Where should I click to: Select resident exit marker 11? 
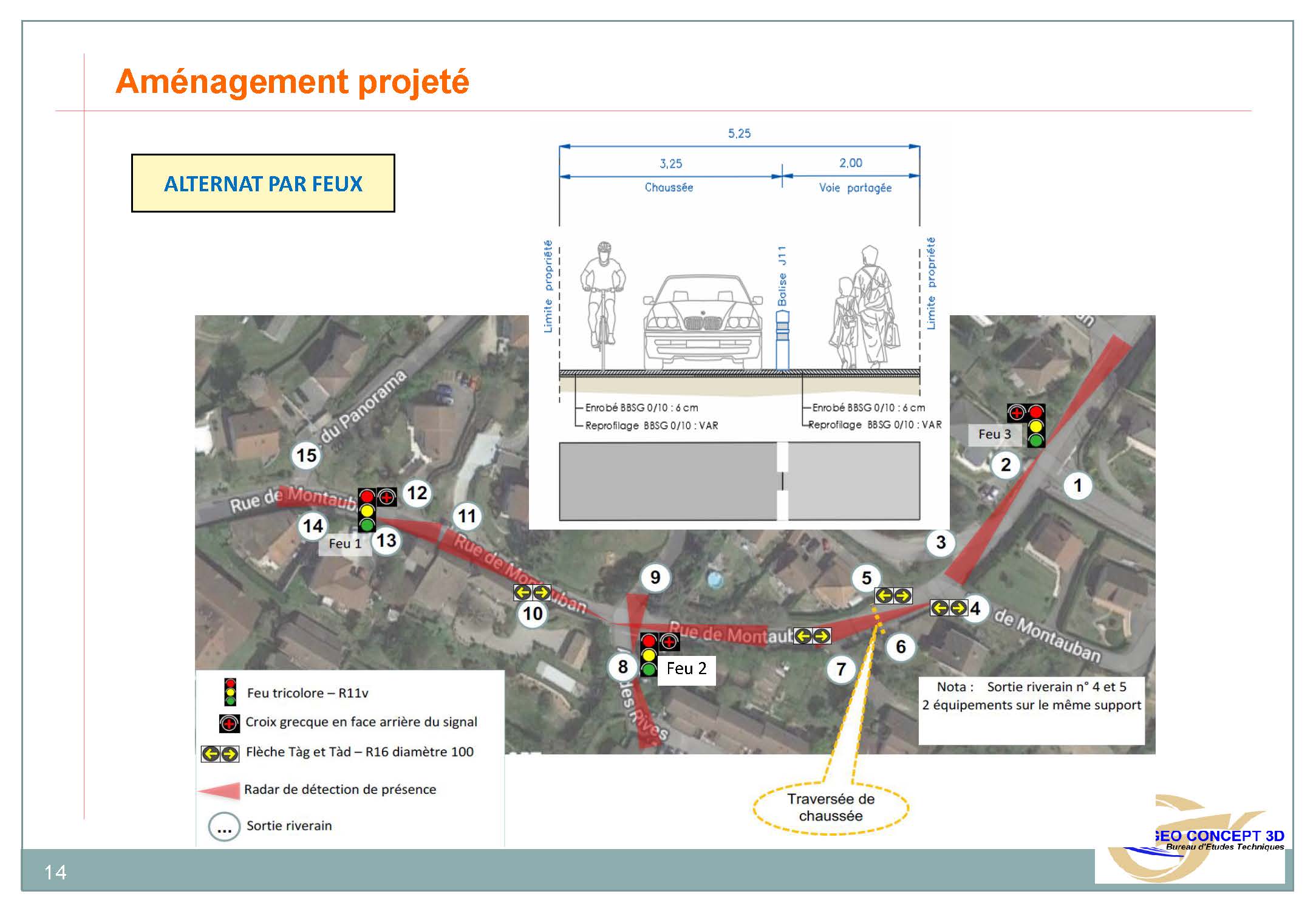pos(466,516)
